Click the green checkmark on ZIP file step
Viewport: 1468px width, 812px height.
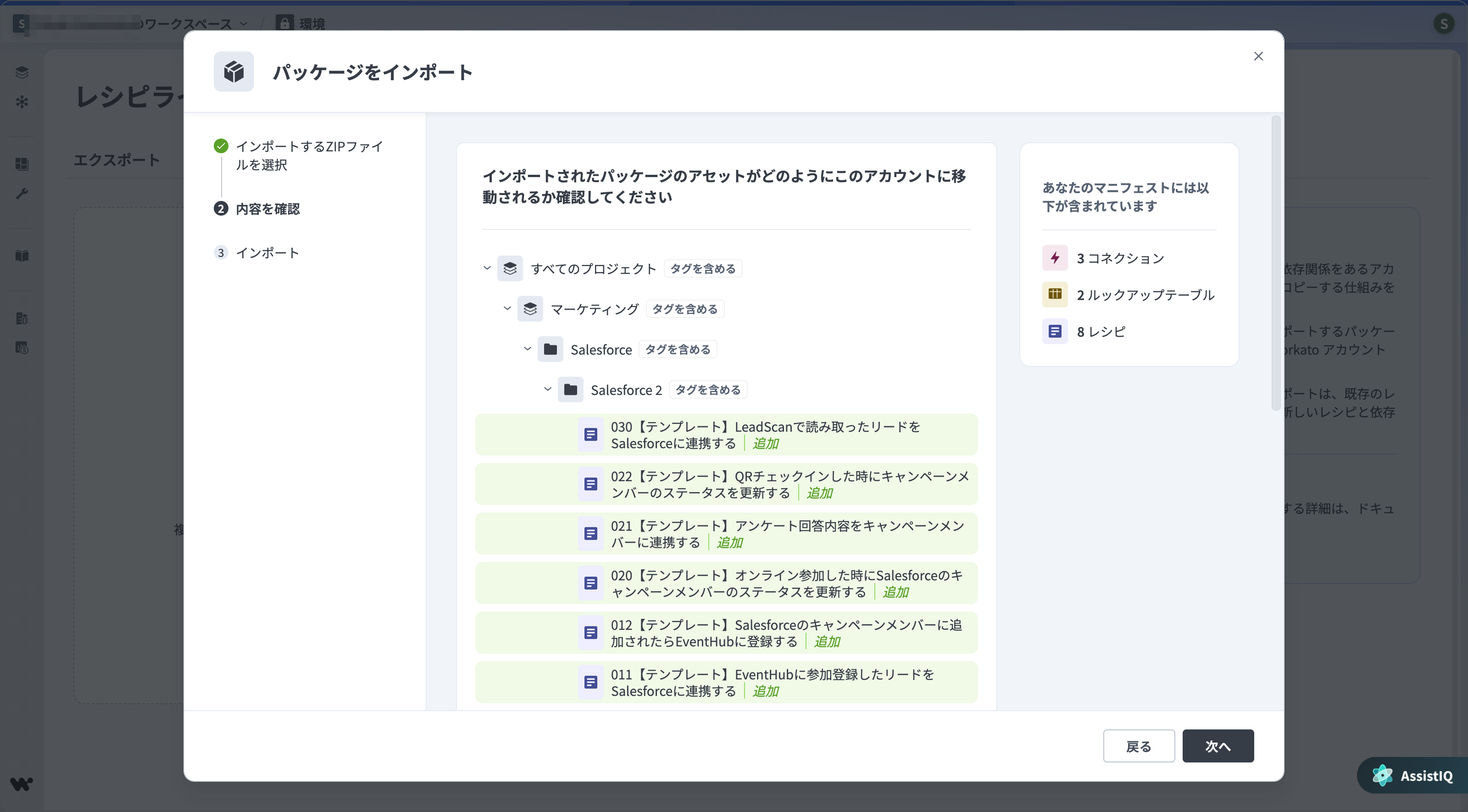coord(221,146)
